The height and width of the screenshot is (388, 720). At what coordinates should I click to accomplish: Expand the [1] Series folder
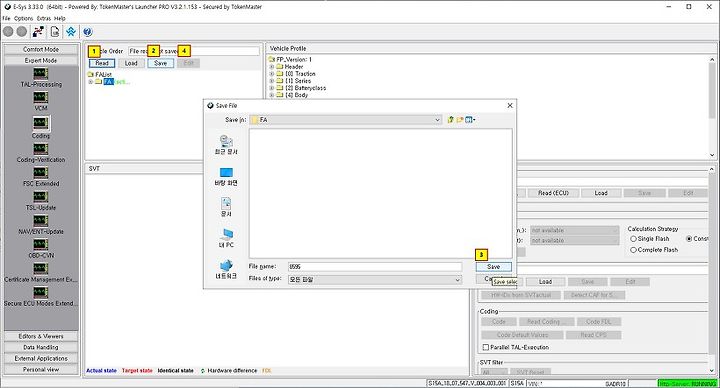(x=271, y=81)
